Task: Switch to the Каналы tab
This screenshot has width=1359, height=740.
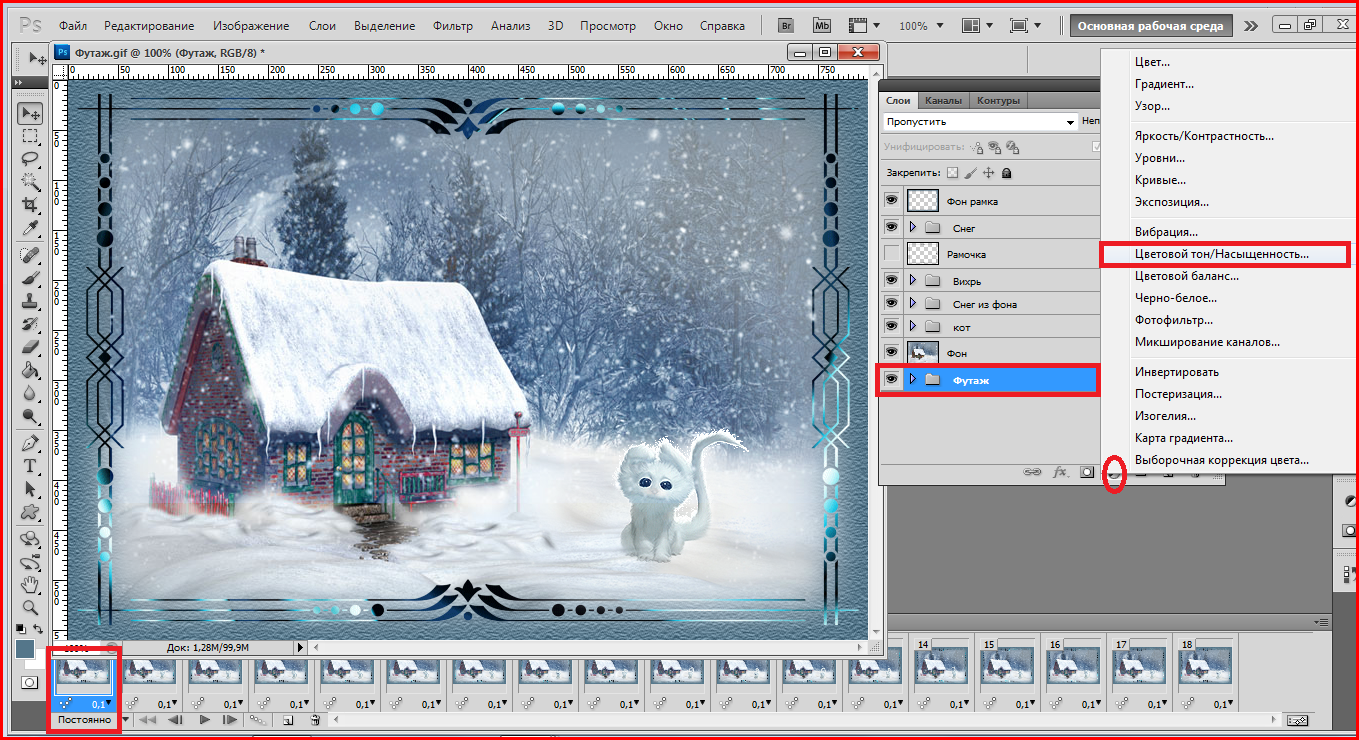Action: pyautogui.click(x=943, y=100)
